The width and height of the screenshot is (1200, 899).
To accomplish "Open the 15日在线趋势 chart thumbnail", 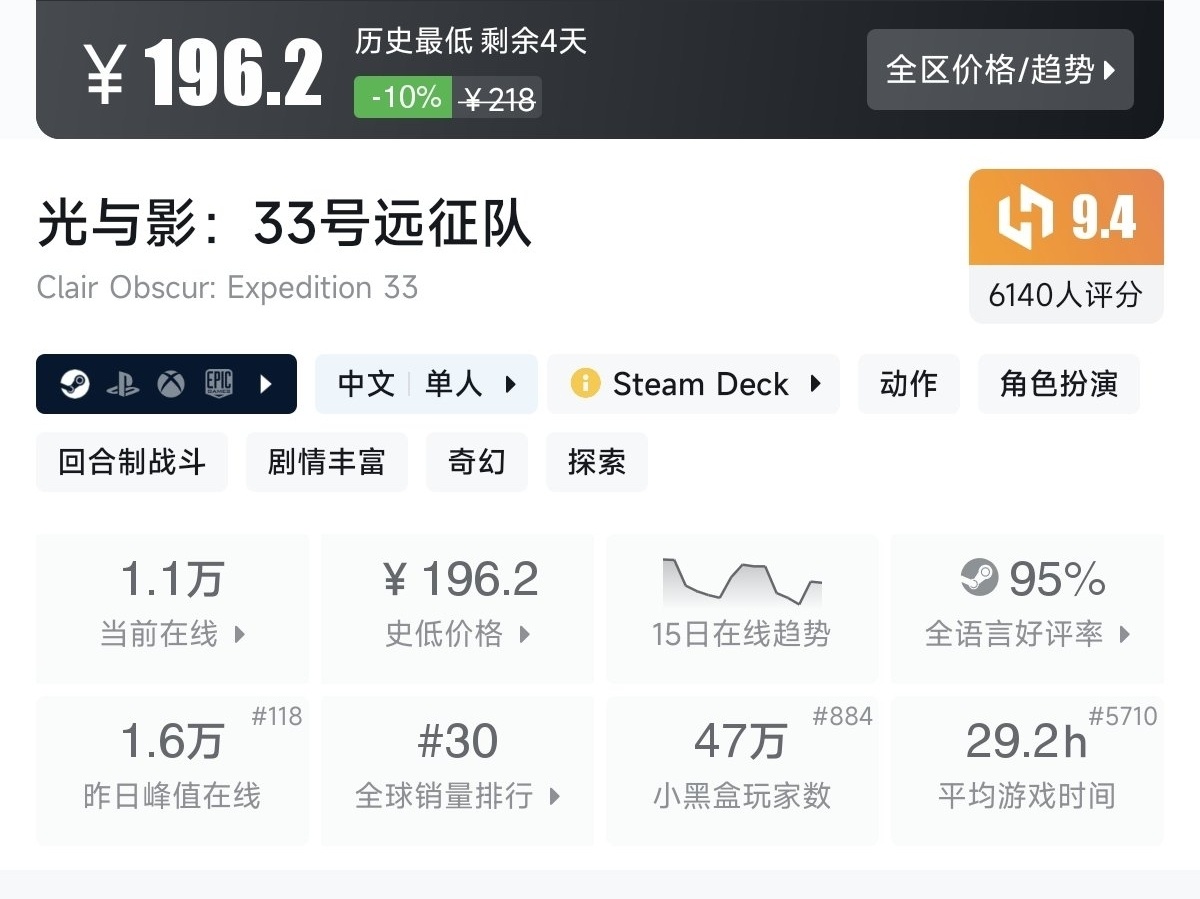I will point(741,584).
